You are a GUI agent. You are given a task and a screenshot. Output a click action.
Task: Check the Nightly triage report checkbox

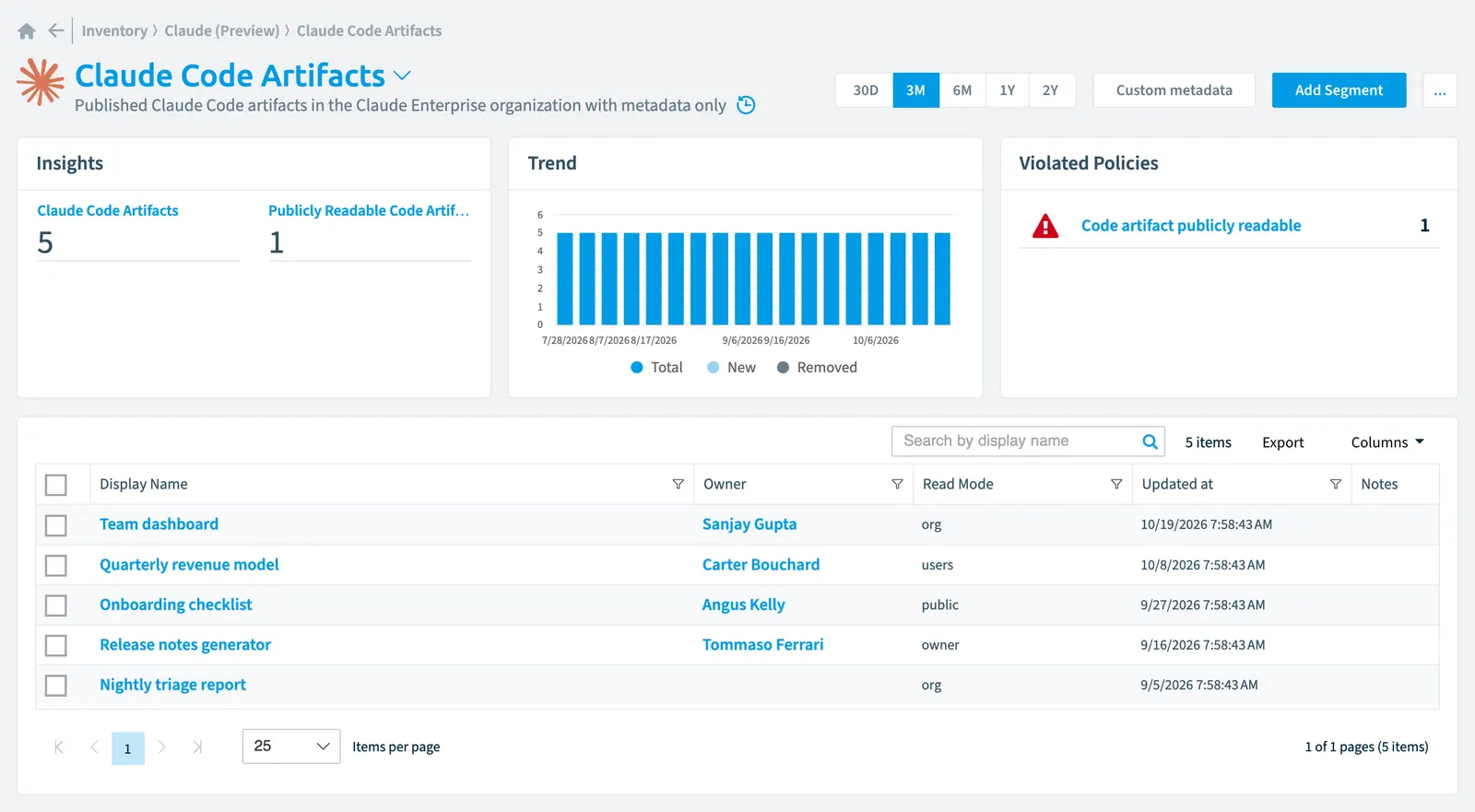pos(56,686)
